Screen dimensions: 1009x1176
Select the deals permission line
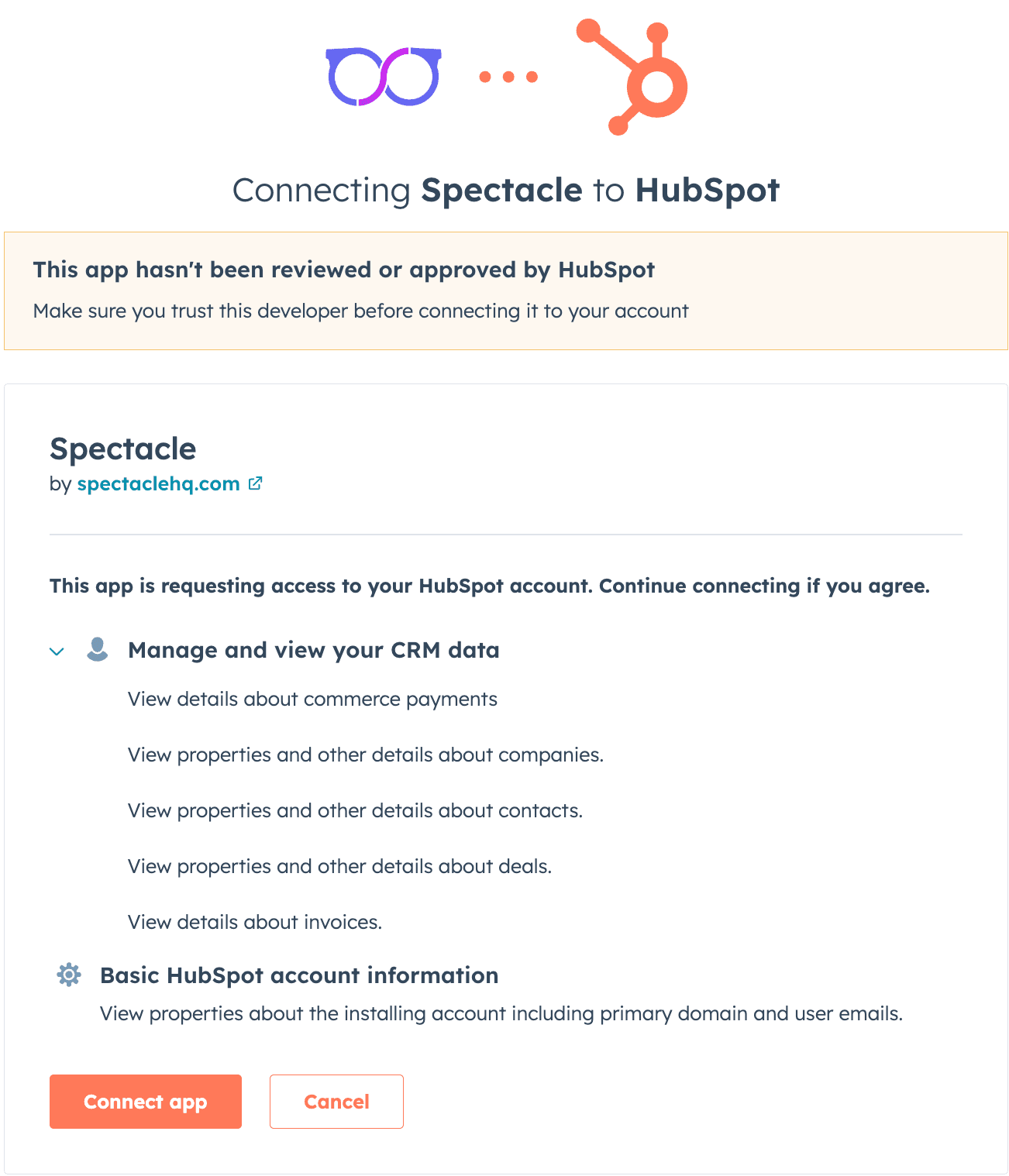pyautogui.click(x=339, y=867)
